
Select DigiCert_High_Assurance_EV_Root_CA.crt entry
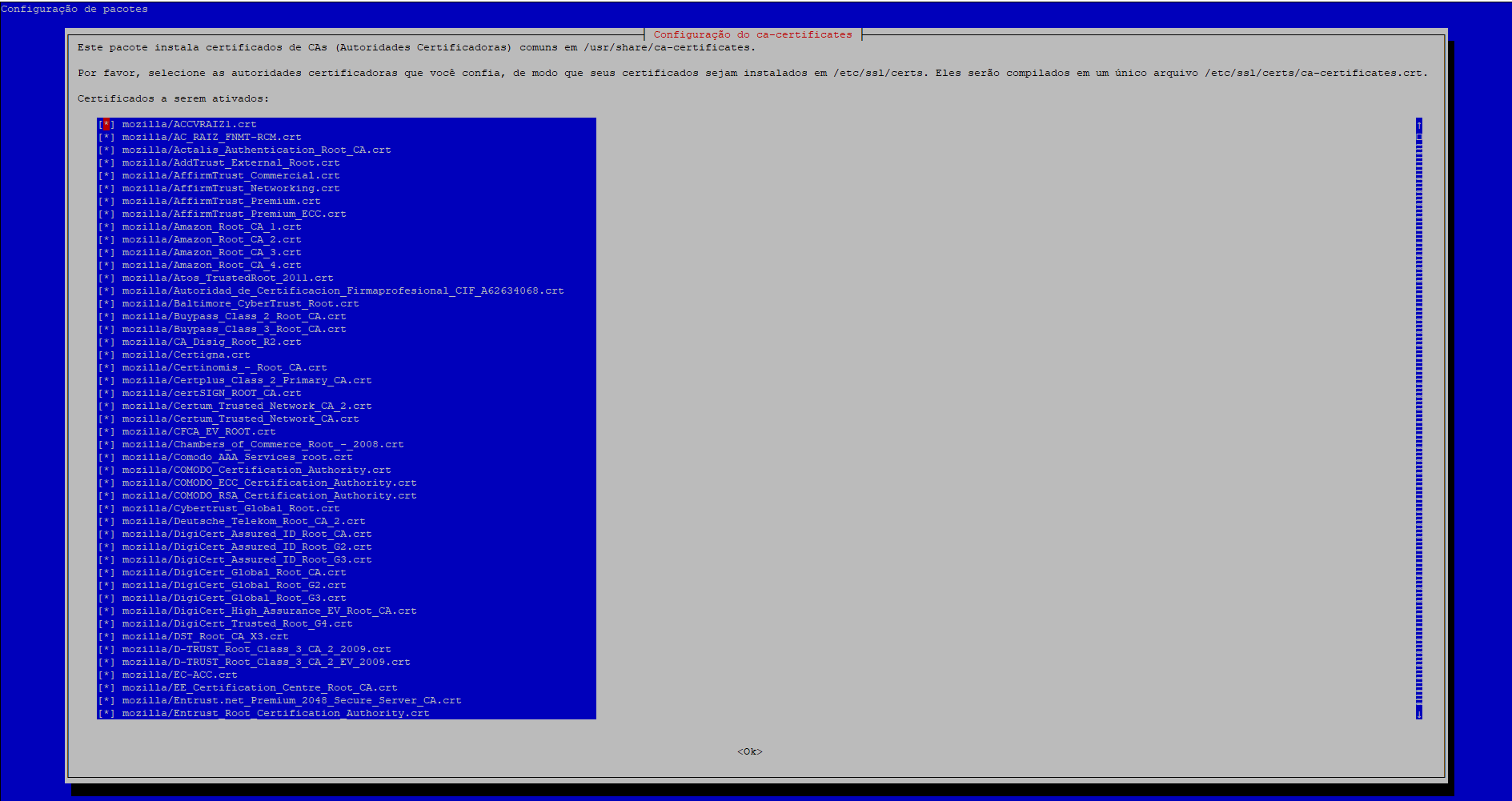(269, 611)
